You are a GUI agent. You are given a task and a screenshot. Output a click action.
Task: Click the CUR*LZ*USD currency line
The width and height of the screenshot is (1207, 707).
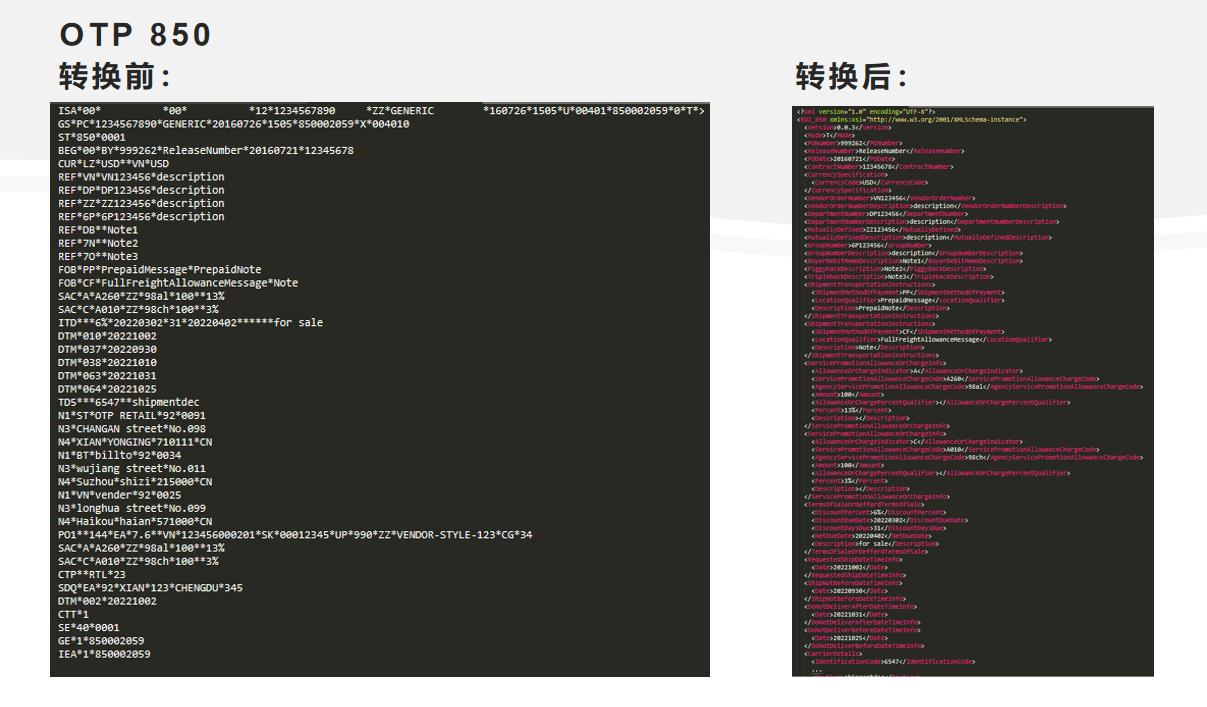click(x=113, y=164)
